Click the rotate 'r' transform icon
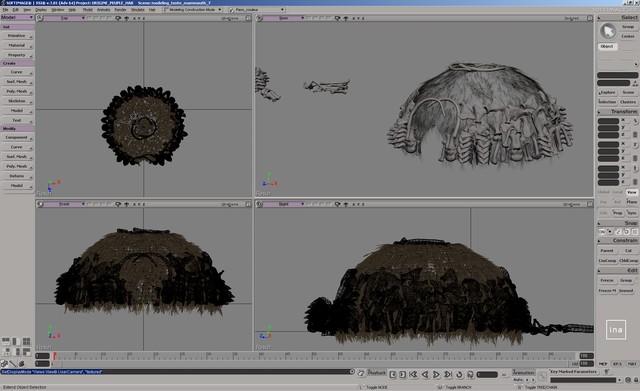640x391 pixels. 635,145
